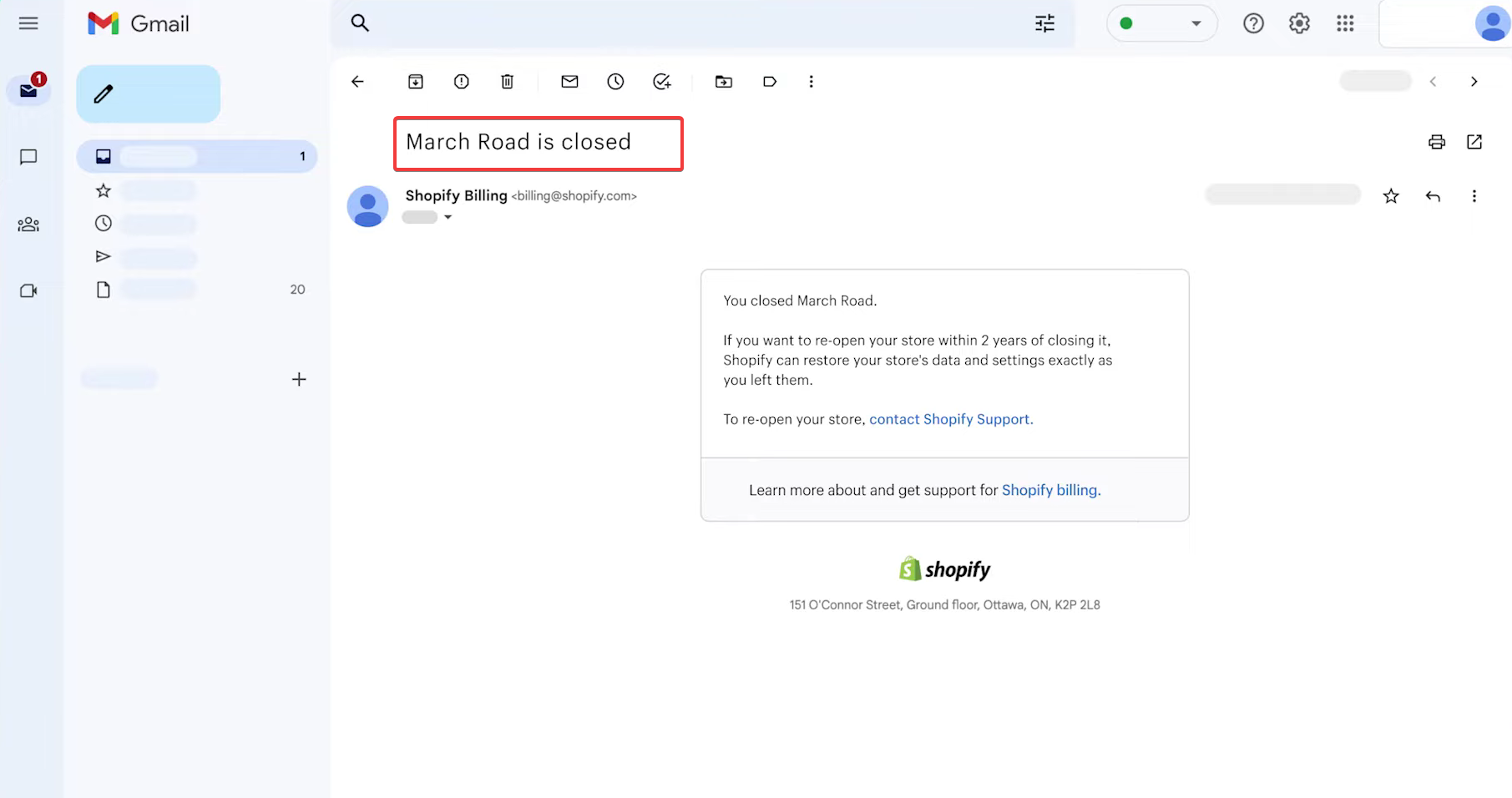Snooze this email with the clock icon

pos(615,82)
